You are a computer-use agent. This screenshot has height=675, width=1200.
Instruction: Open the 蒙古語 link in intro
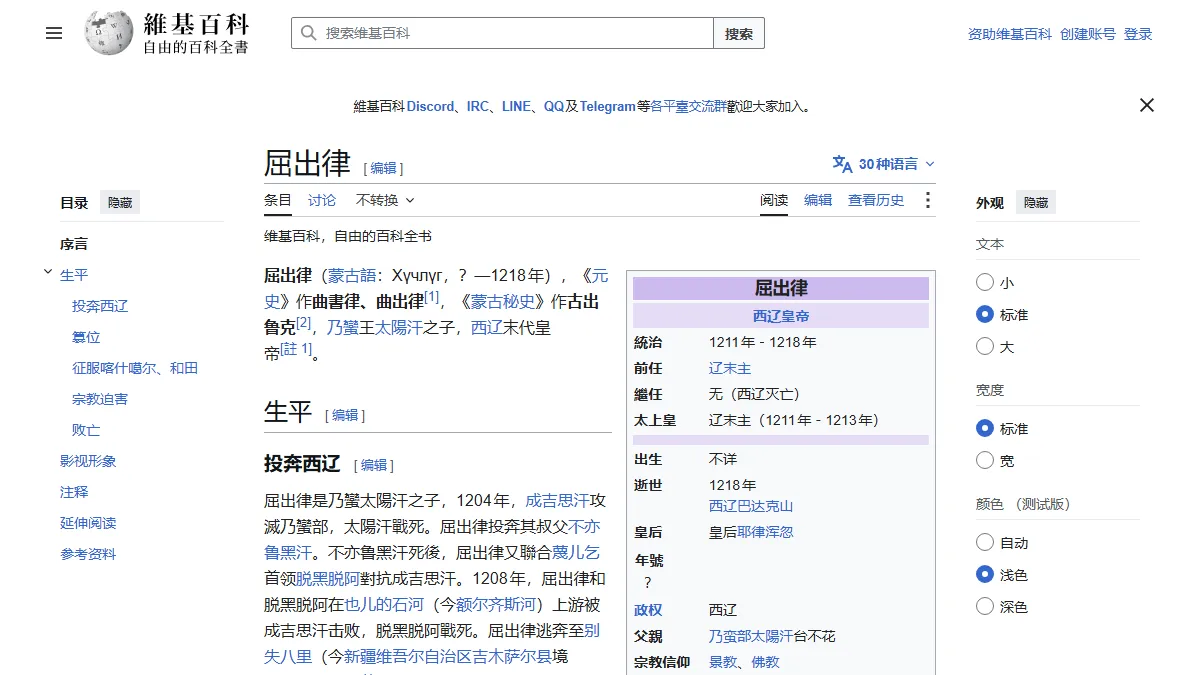(x=350, y=275)
